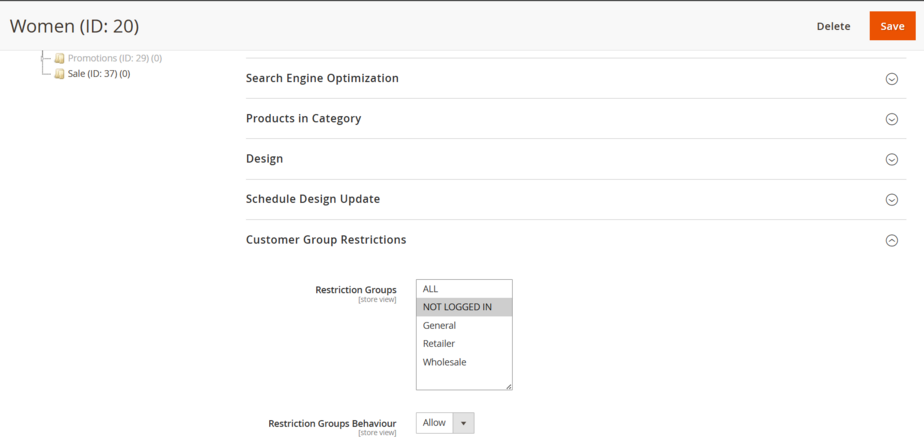The width and height of the screenshot is (924, 447).
Task: Open the Sale (ID: 37) category
Action: 98,74
